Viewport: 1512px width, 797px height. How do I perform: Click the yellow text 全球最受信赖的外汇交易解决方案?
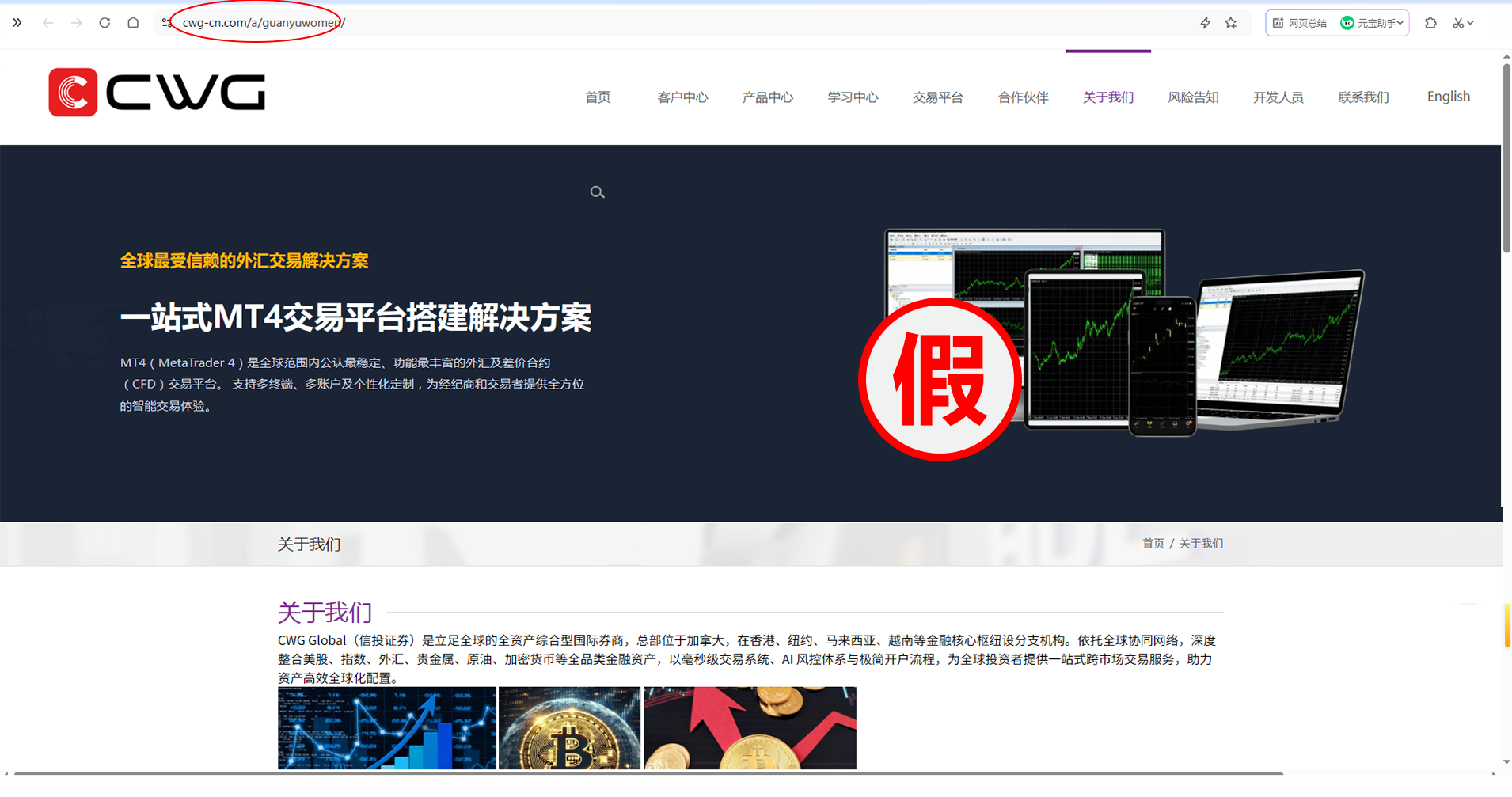coord(244,261)
